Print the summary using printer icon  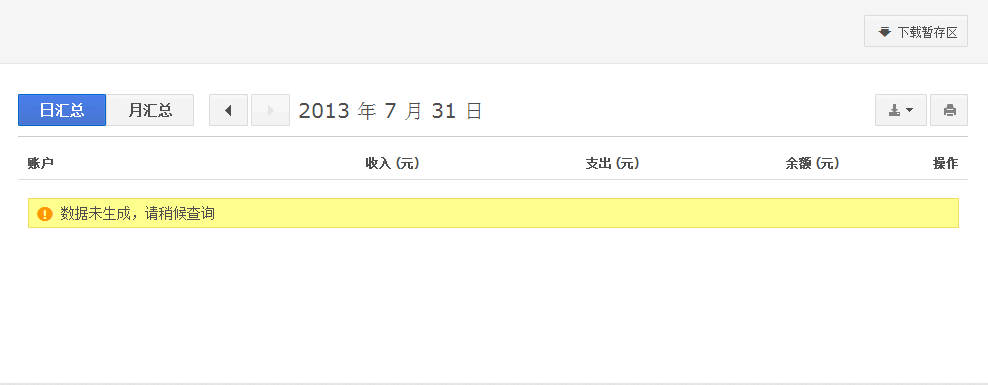pos(949,110)
